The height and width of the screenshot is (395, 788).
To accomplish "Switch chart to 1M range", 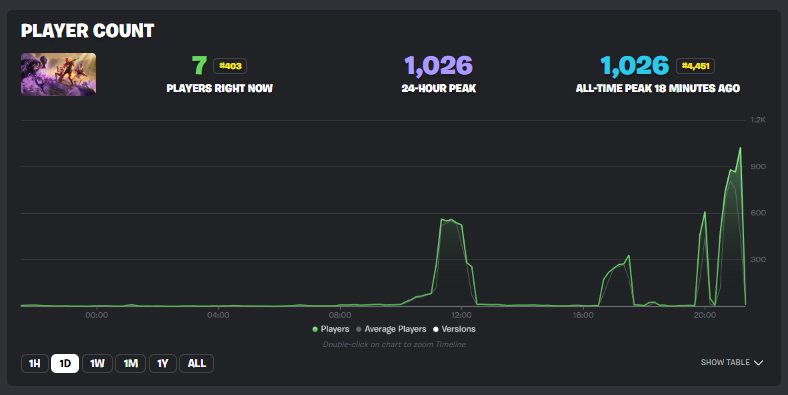I will point(131,363).
